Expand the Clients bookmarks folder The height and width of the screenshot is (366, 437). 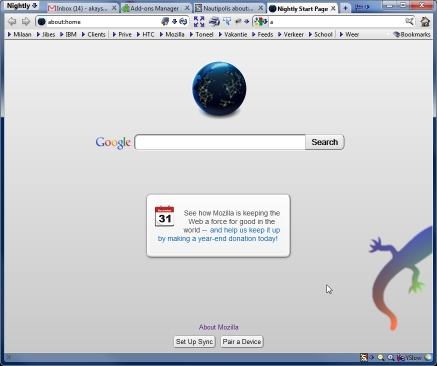tap(94, 34)
